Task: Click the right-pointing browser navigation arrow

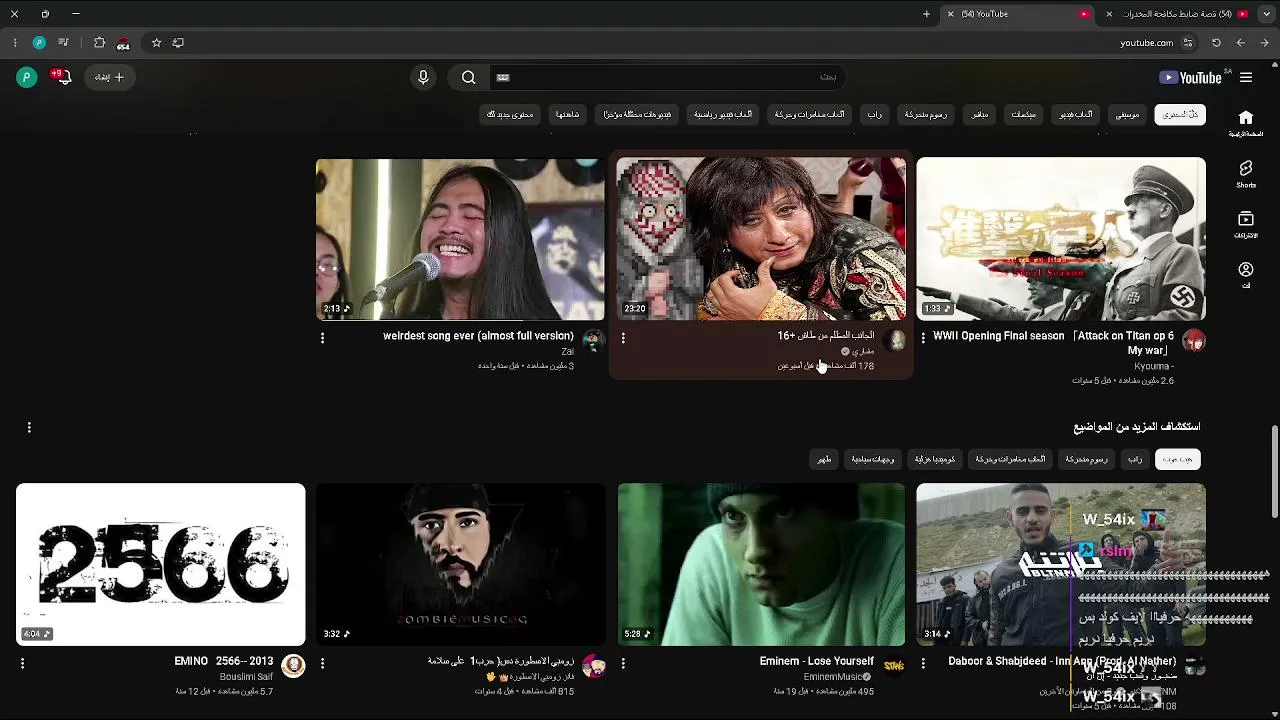Action: [x=1265, y=43]
